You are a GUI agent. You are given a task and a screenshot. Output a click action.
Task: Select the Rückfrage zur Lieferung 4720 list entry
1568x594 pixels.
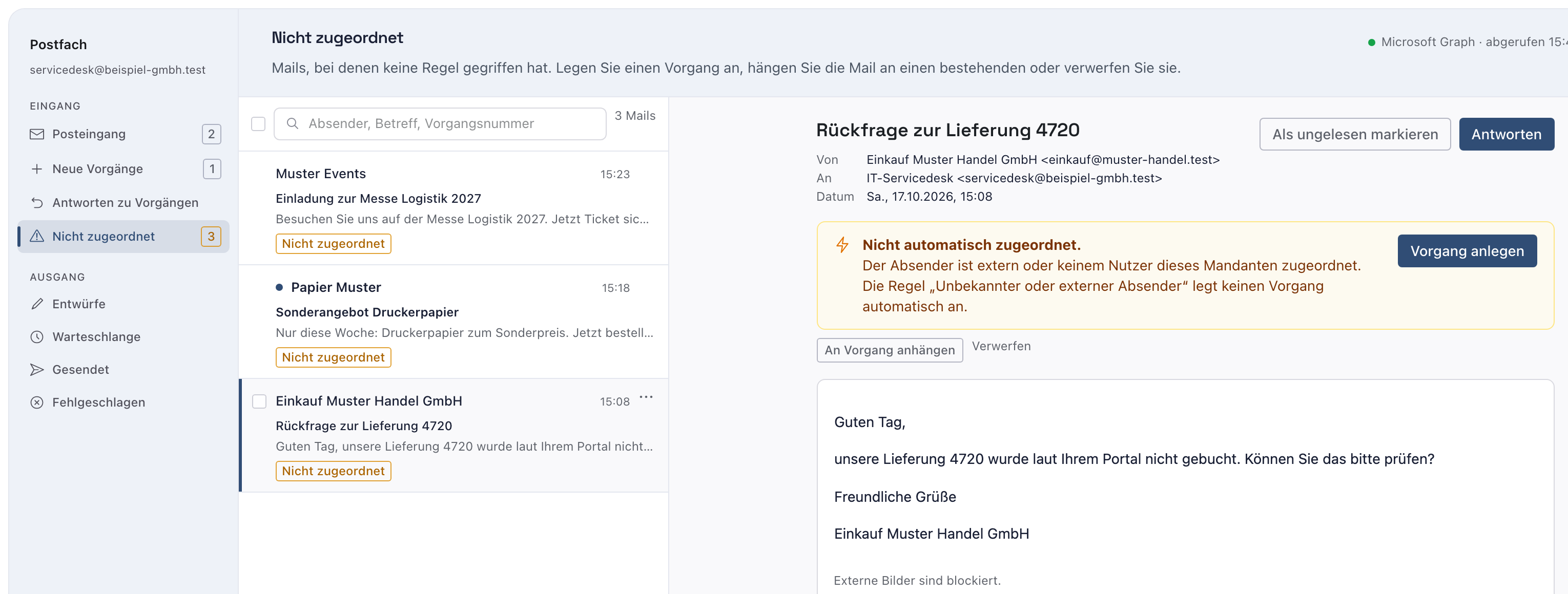click(453, 435)
